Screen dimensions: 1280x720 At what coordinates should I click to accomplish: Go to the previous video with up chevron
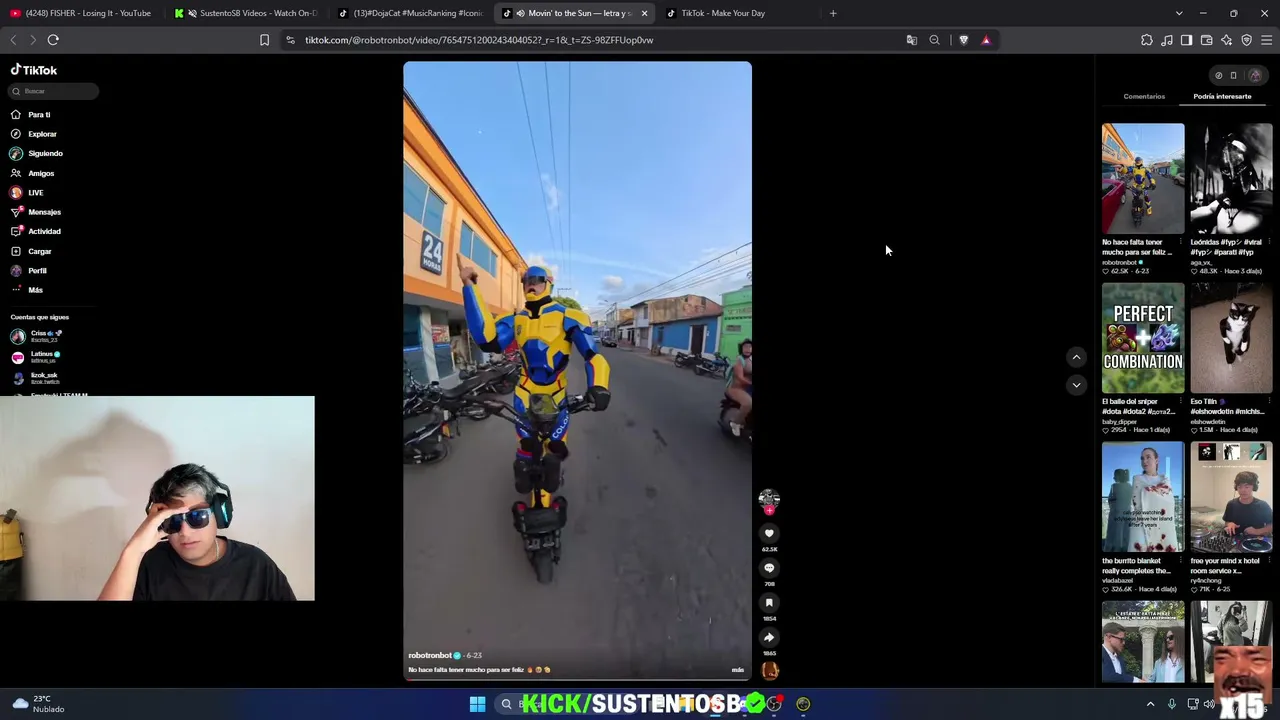(x=1076, y=357)
